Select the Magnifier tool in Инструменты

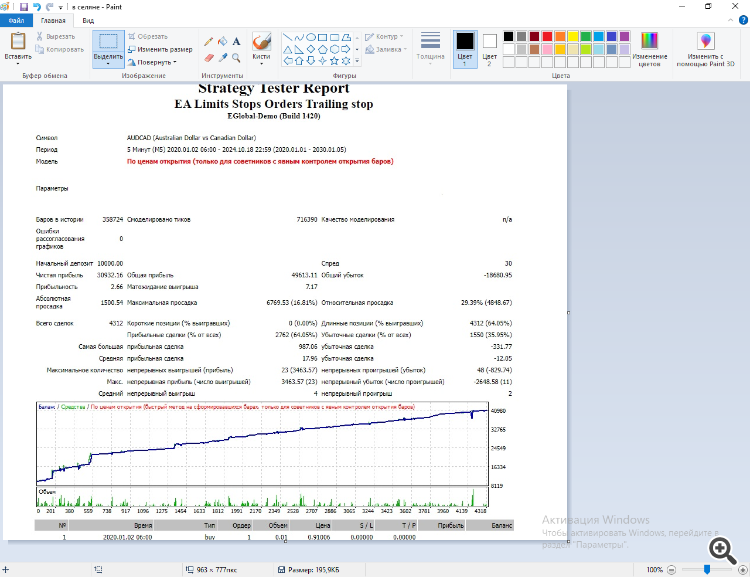point(236,57)
